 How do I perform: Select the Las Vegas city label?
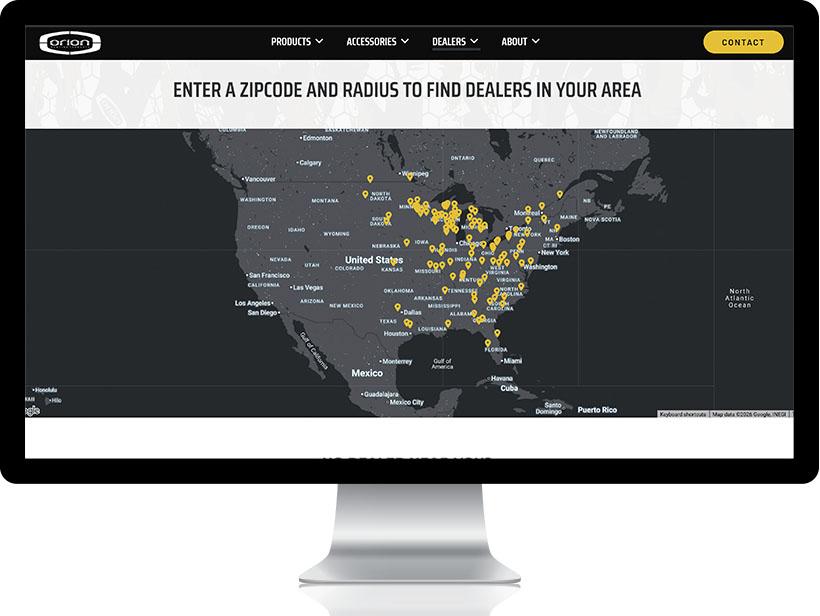tap(308, 288)
